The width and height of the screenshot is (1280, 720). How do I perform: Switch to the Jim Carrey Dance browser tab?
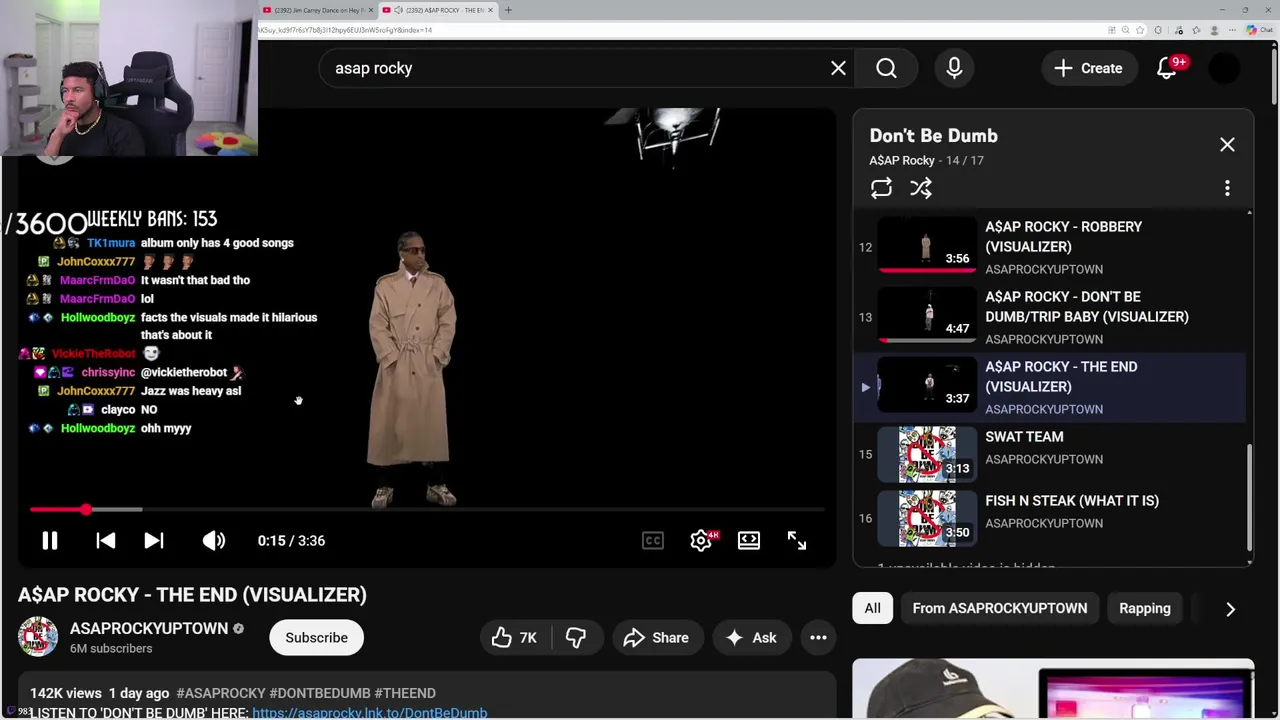(x=317, y=10)
